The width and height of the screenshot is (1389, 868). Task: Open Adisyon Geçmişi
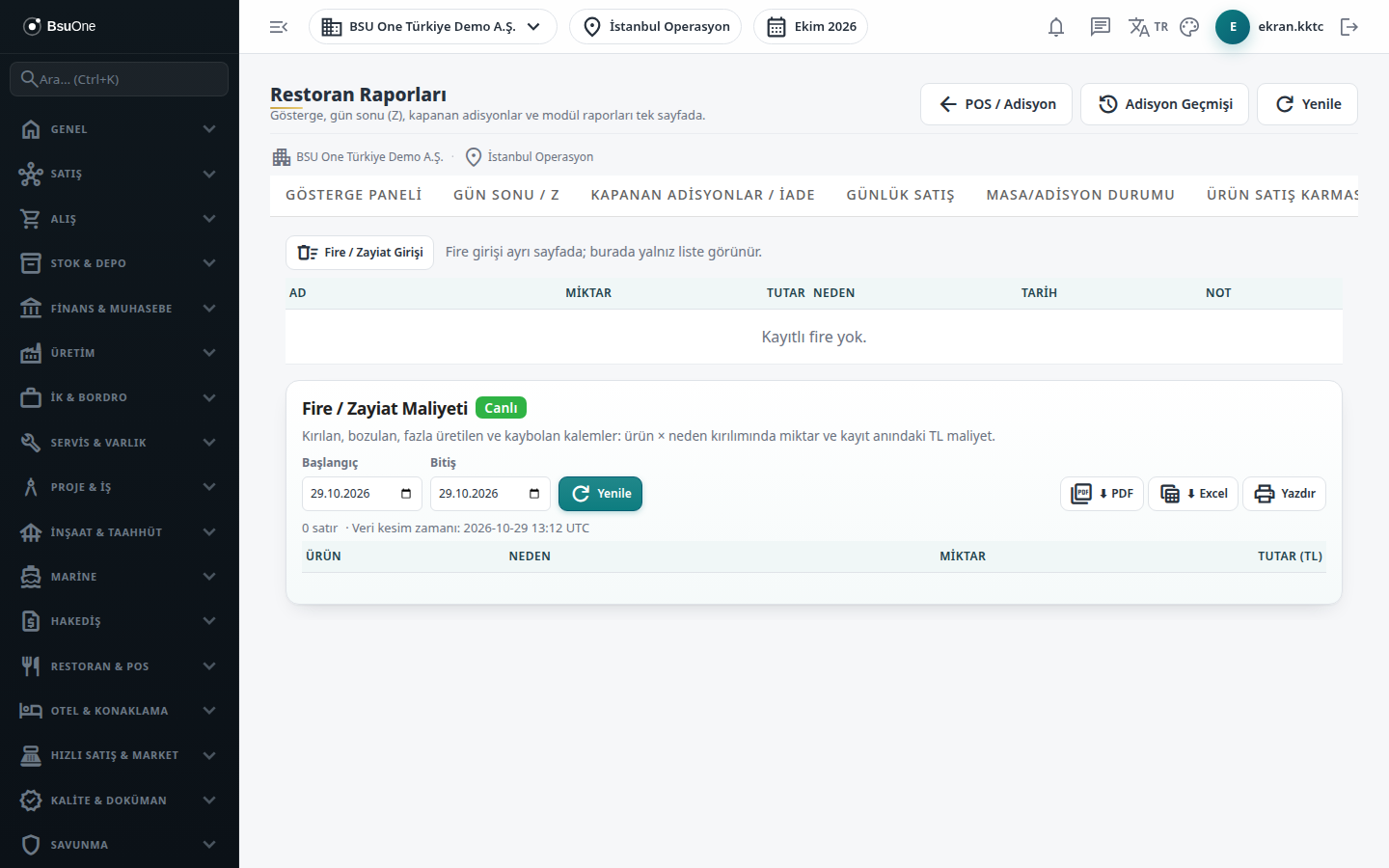point(1165,104)
